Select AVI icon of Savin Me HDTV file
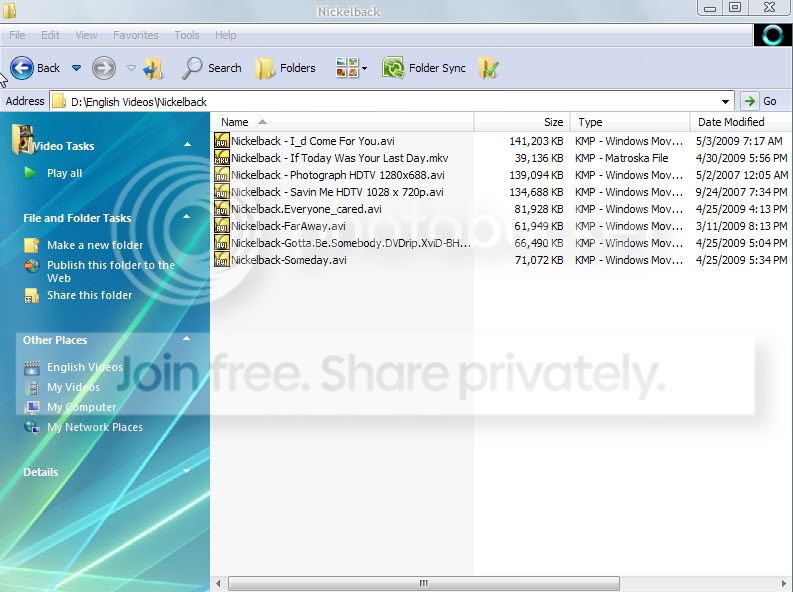 (222, 192)
